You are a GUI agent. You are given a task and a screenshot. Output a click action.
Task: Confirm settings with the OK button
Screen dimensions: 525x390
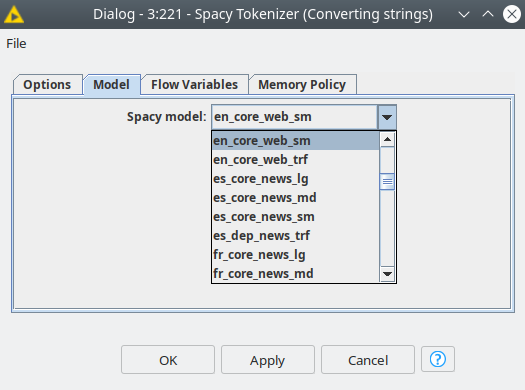pyautogui.click(x=168, y=360)
